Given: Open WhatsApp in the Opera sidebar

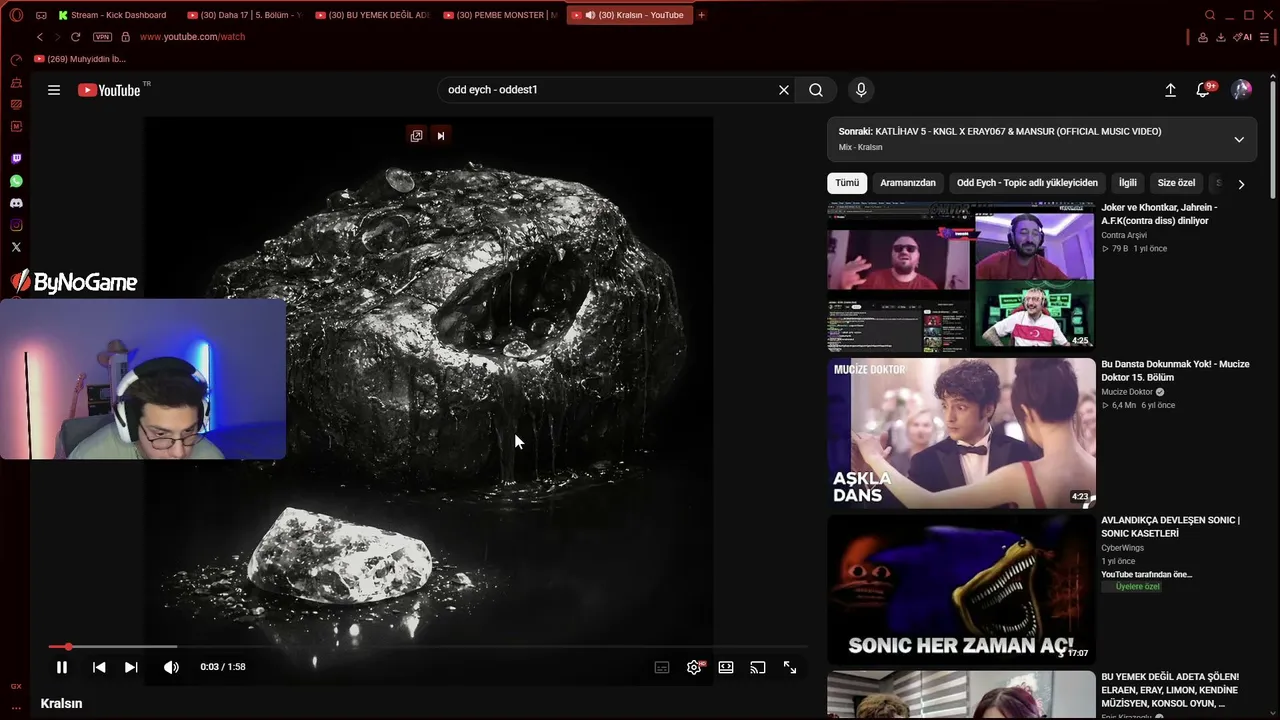Looking at the screenshot, I should pyautogui.click(x=16, y=181).
